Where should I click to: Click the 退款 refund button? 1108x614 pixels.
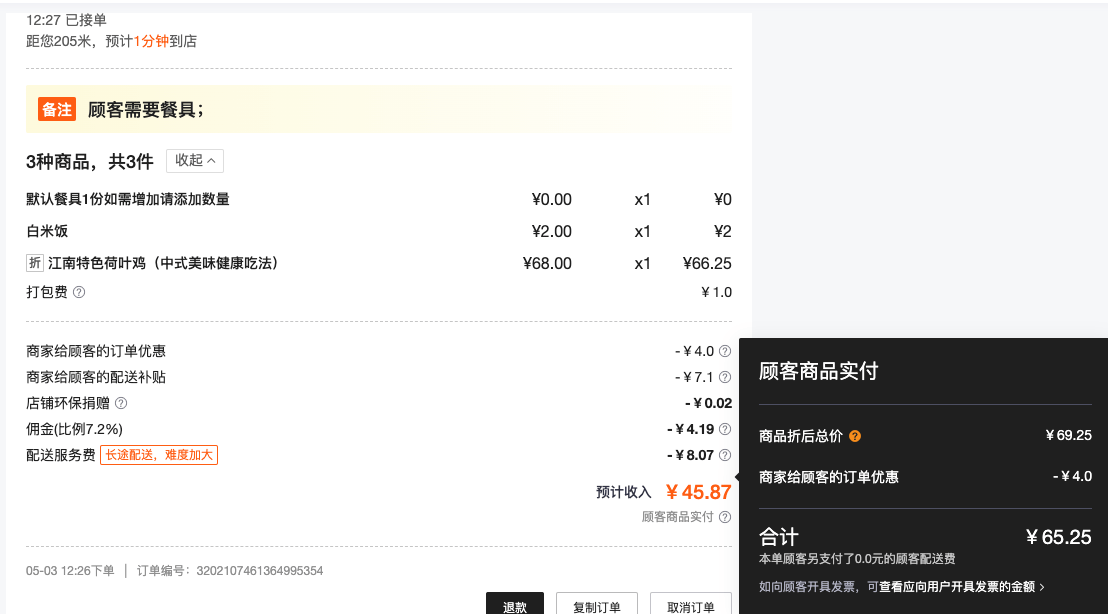click(514, 606)
